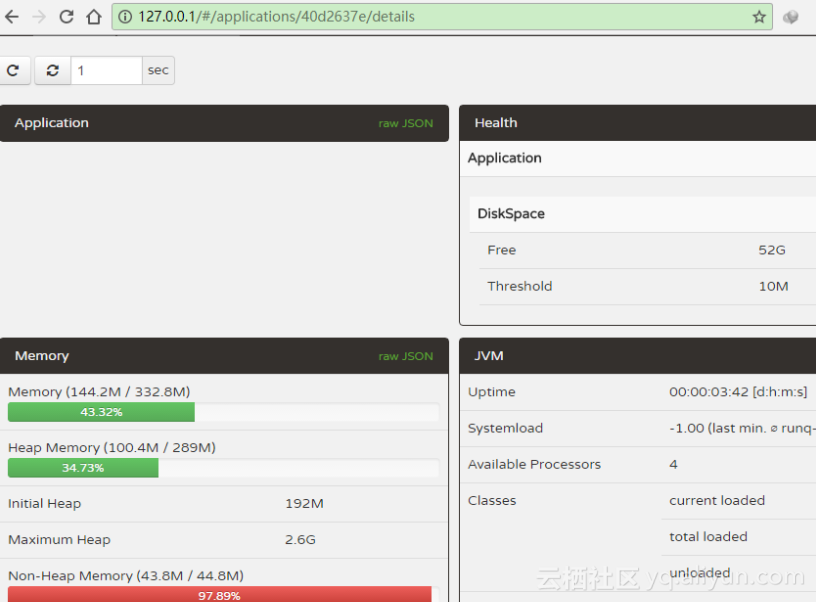The height and width of the screenshot is (602, 816).
Task: Click the Threshold label
Action: click(x=519, y=286)
